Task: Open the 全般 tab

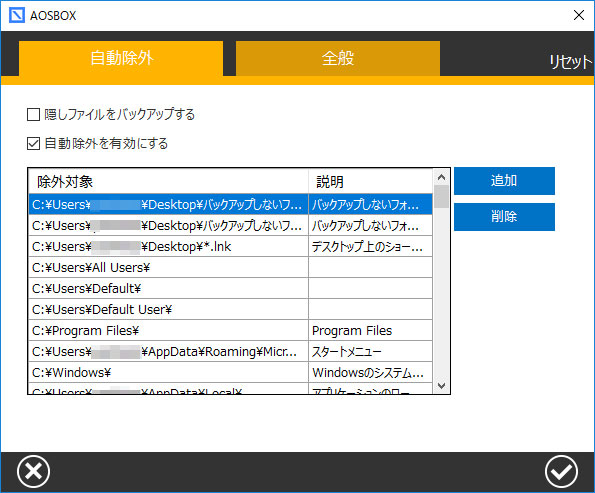Action: (x=338, y=58)
